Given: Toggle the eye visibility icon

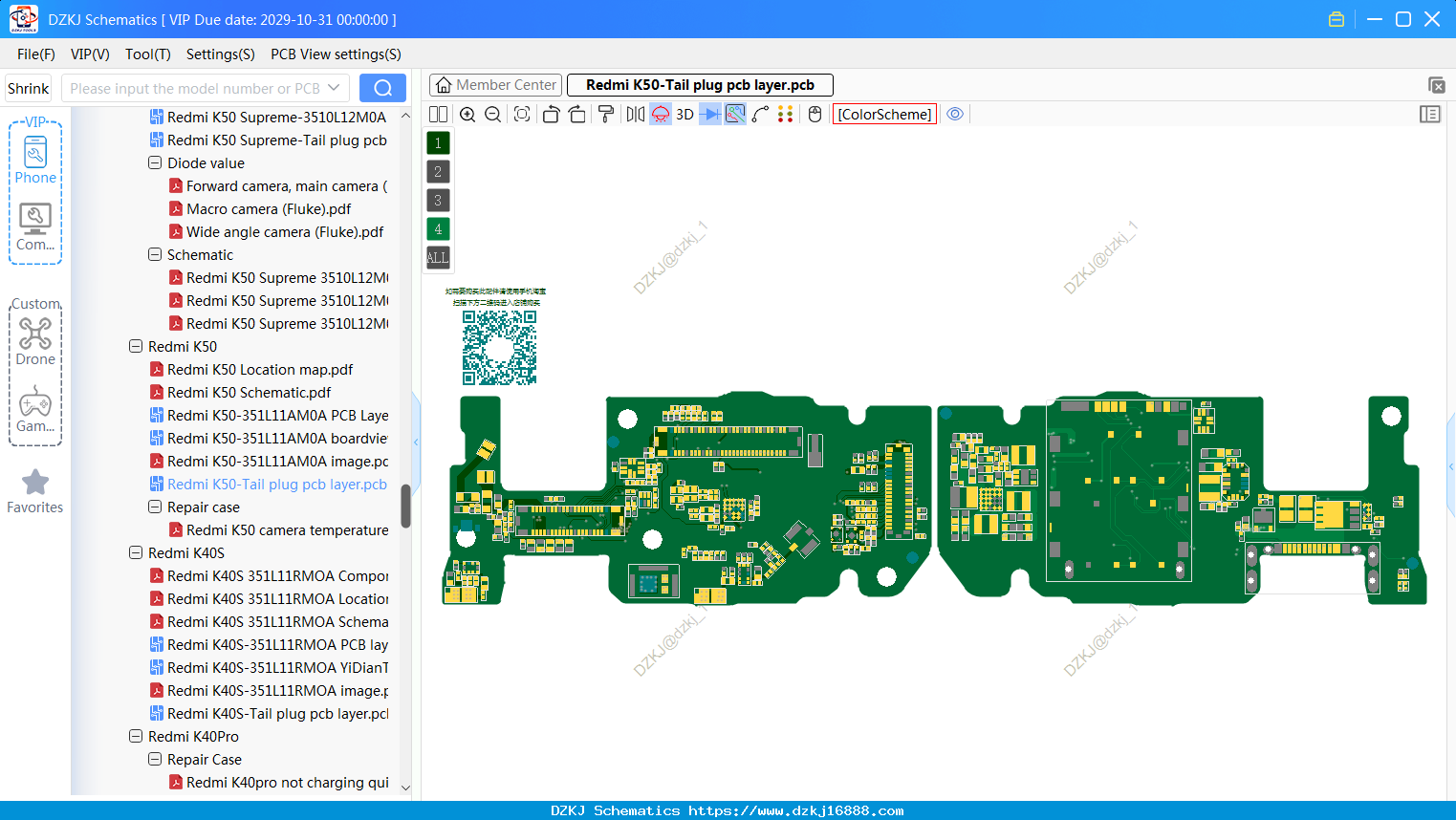Looking at the screenshot, I should pyautogui.click(x=955, y=114).
